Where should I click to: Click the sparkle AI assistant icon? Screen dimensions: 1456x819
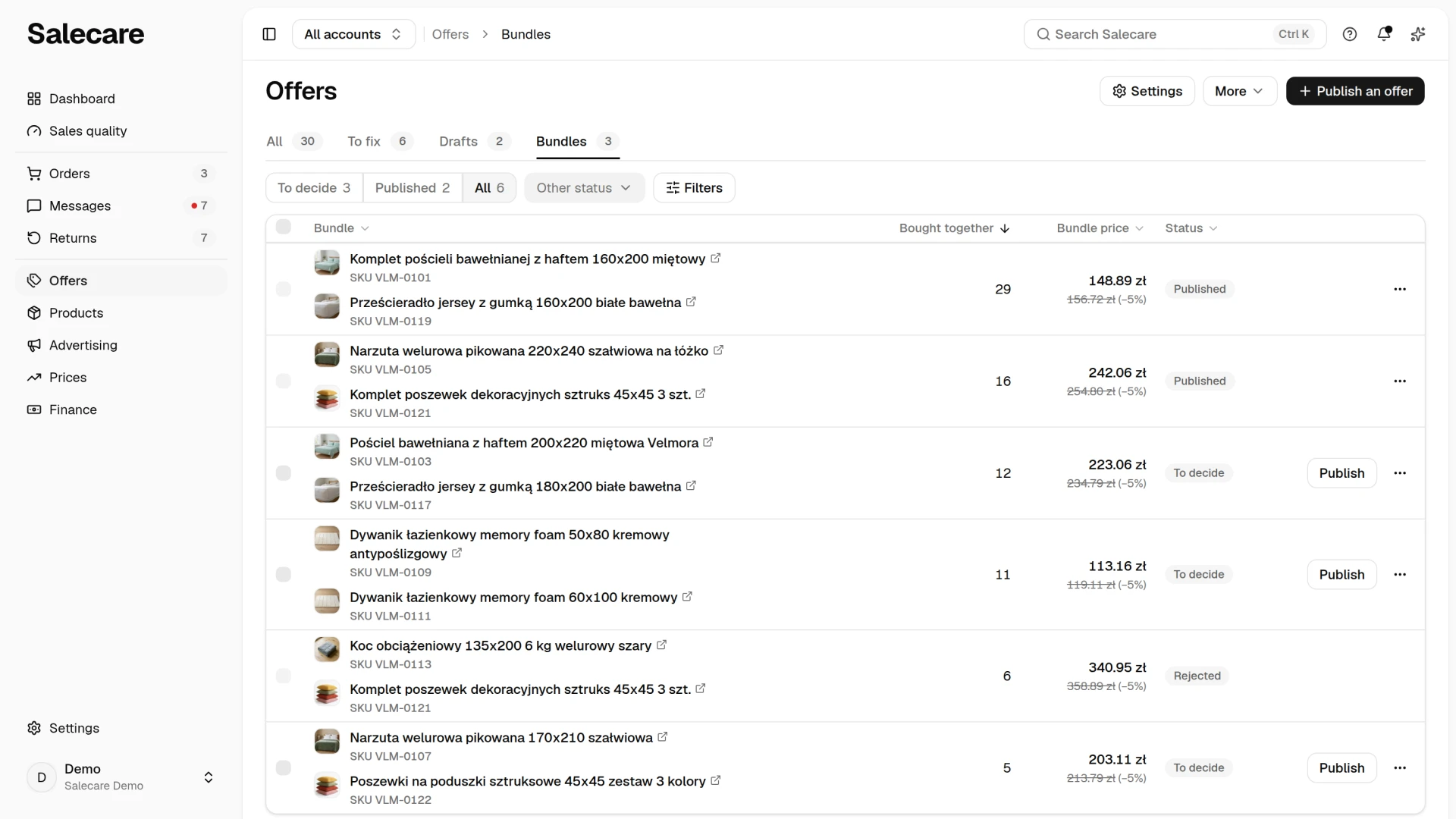point(1418,34)
